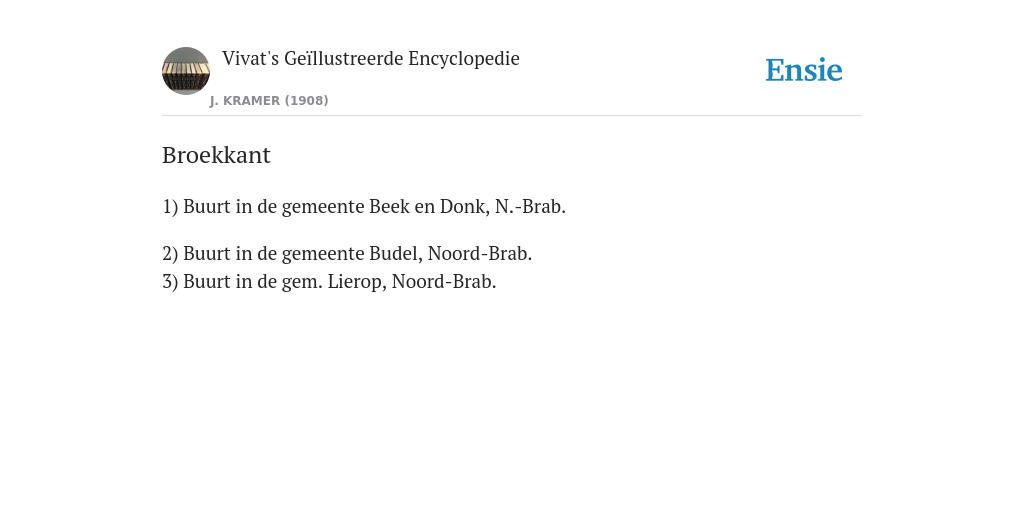Select the J. KRAMER author label

[x=245, y=101]
